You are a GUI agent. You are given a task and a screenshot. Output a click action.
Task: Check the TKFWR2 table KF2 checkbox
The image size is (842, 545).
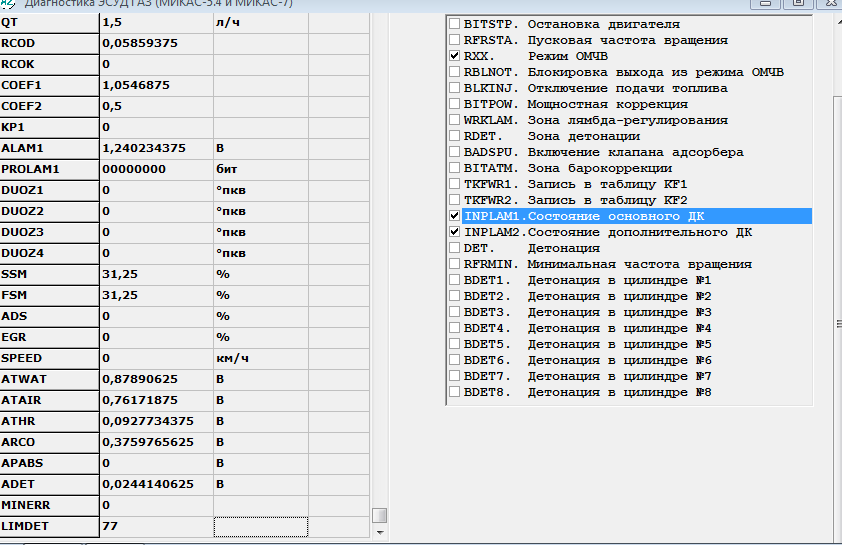[454, 200]
